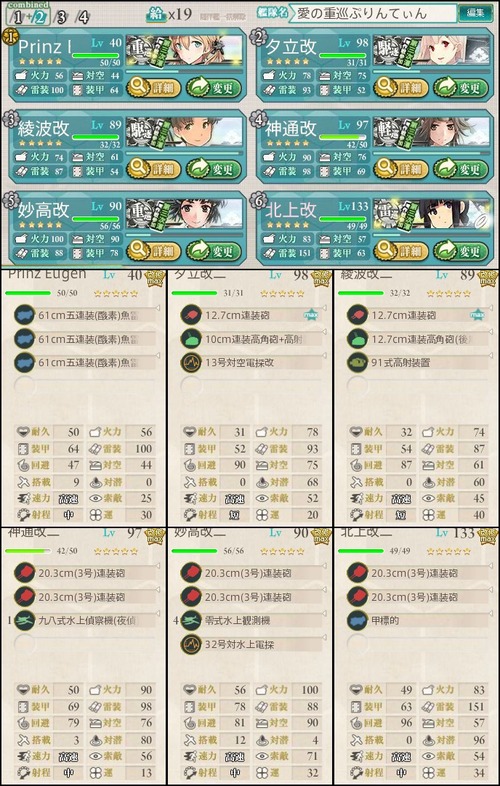500x786 pixels.
Task: Click first 61cm五連装 torpedo icon on Prinz Eugen
Action: (24, 315)
